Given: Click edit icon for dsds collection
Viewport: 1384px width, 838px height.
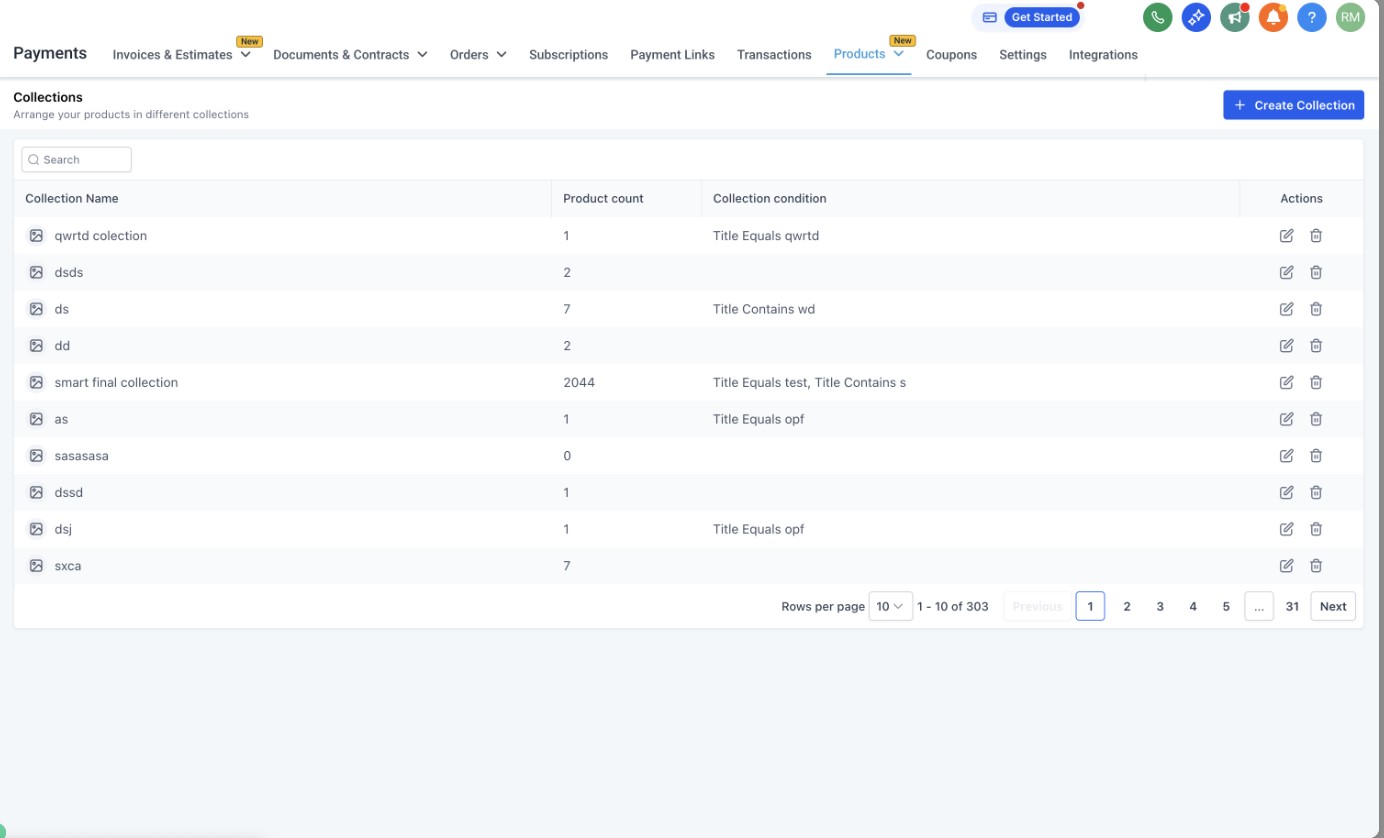Looking at the screenshot, I should (x=1287, y=272).
